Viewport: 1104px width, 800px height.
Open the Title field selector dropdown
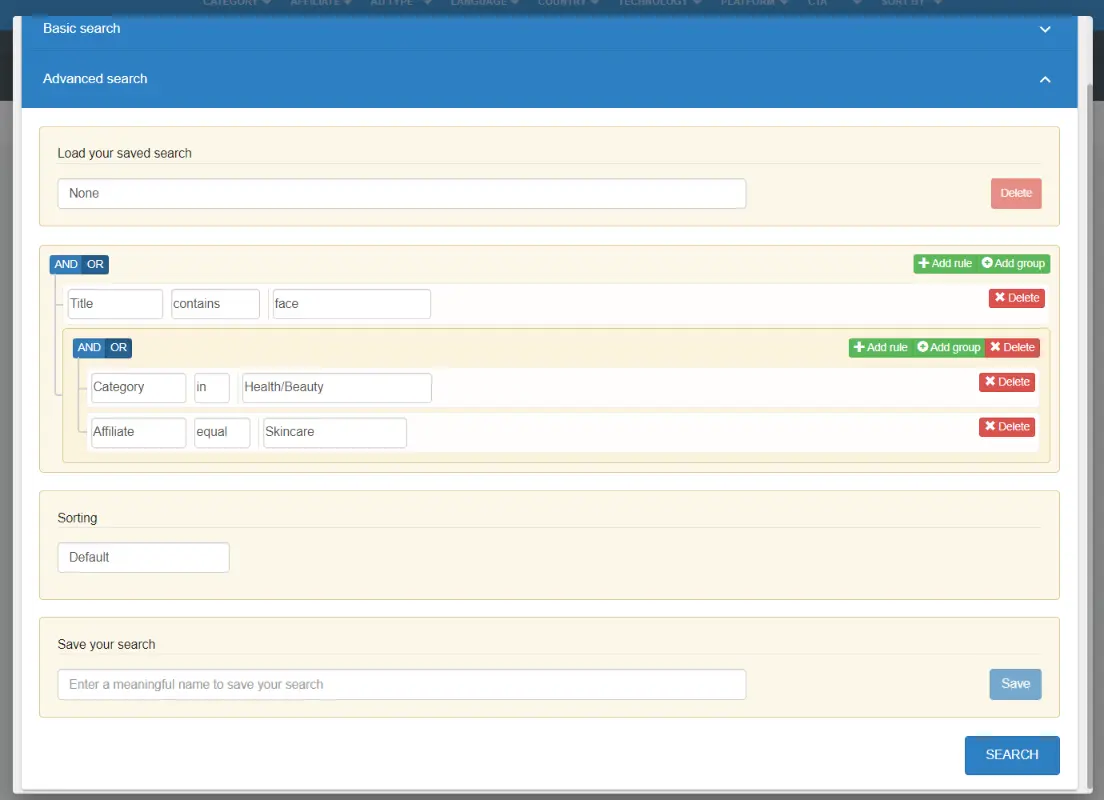tap(115, 304)
